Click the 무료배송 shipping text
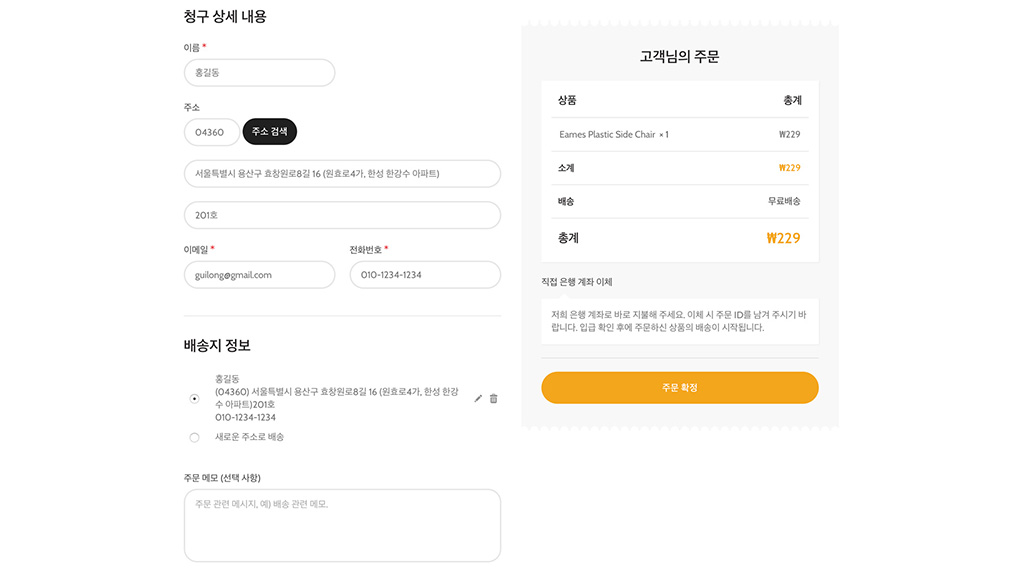 click(784, 201)
